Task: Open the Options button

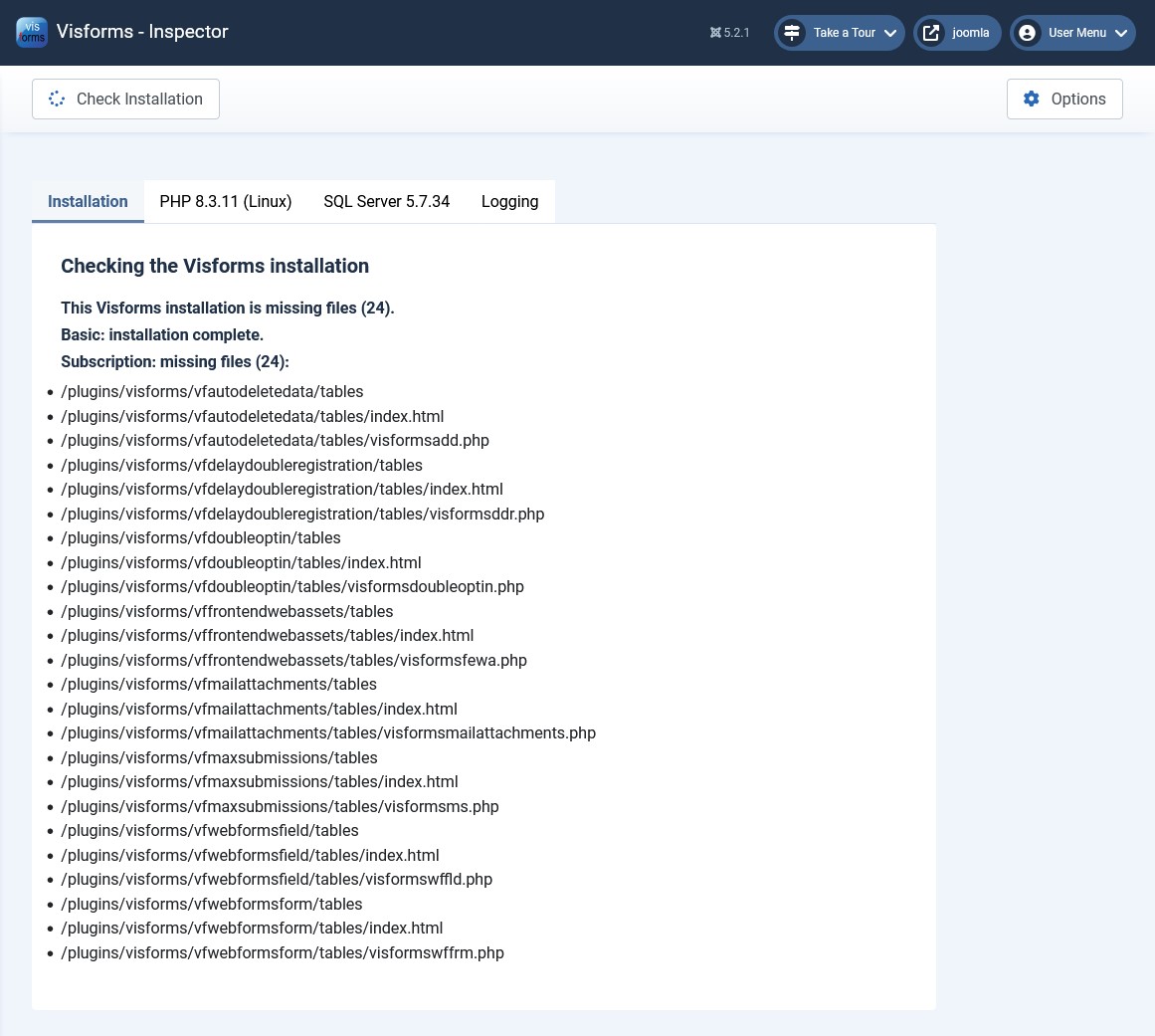Action: tap(1064, 99)
